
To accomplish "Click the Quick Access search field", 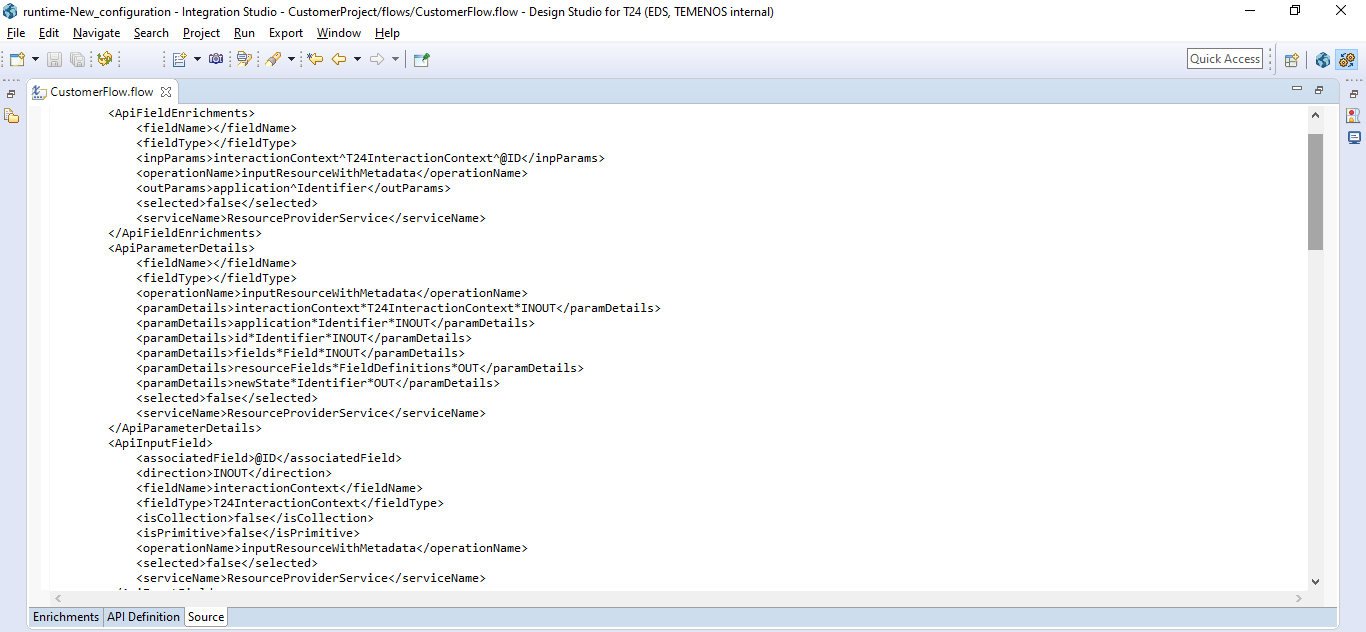I will [x=1225, y=59].
